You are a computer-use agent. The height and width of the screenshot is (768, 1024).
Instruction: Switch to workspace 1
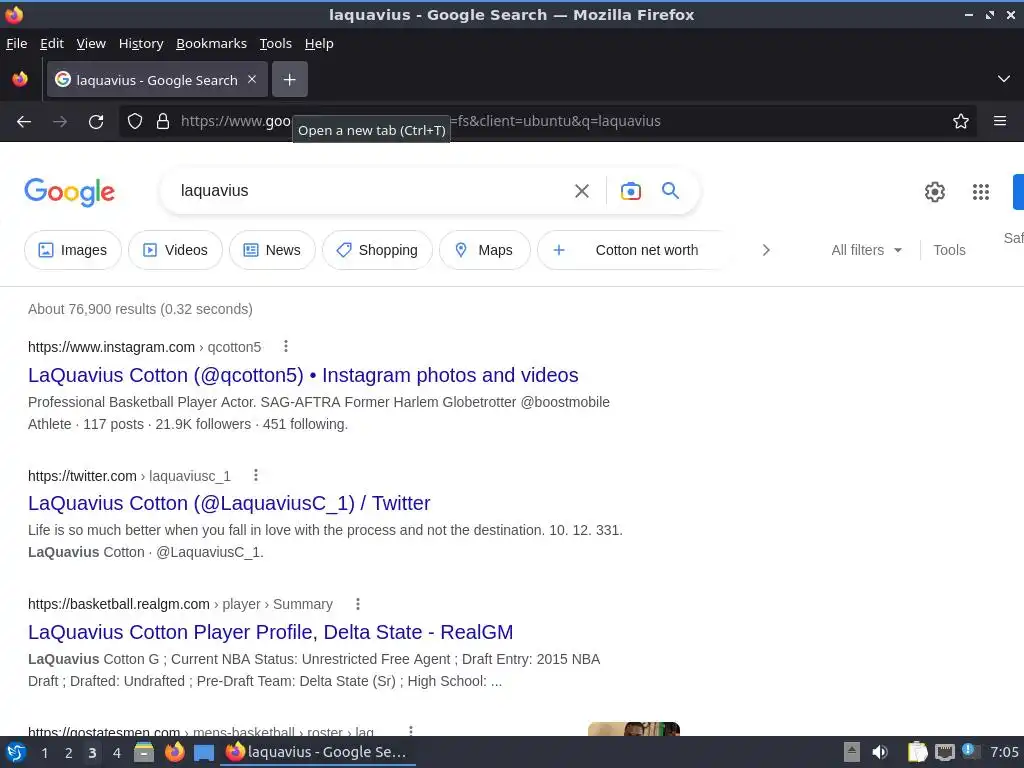tap(44, 753)
